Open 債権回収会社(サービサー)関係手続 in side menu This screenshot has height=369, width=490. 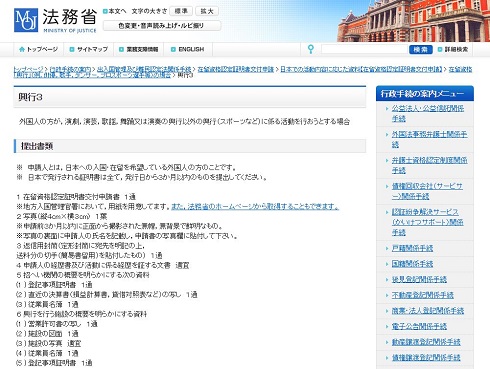[427, 191]
